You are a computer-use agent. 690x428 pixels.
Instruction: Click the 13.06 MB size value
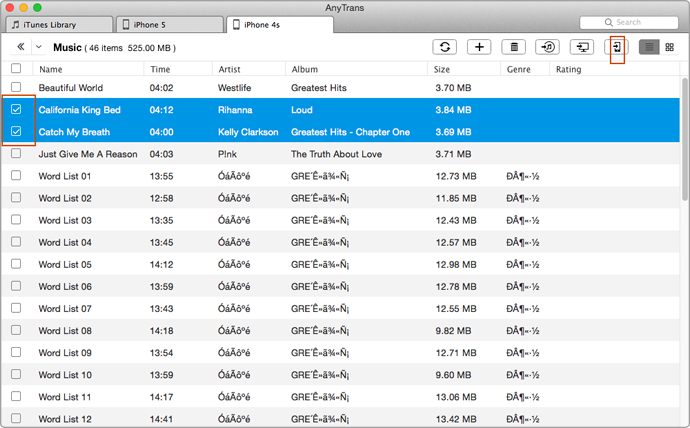tap(456, 397)
